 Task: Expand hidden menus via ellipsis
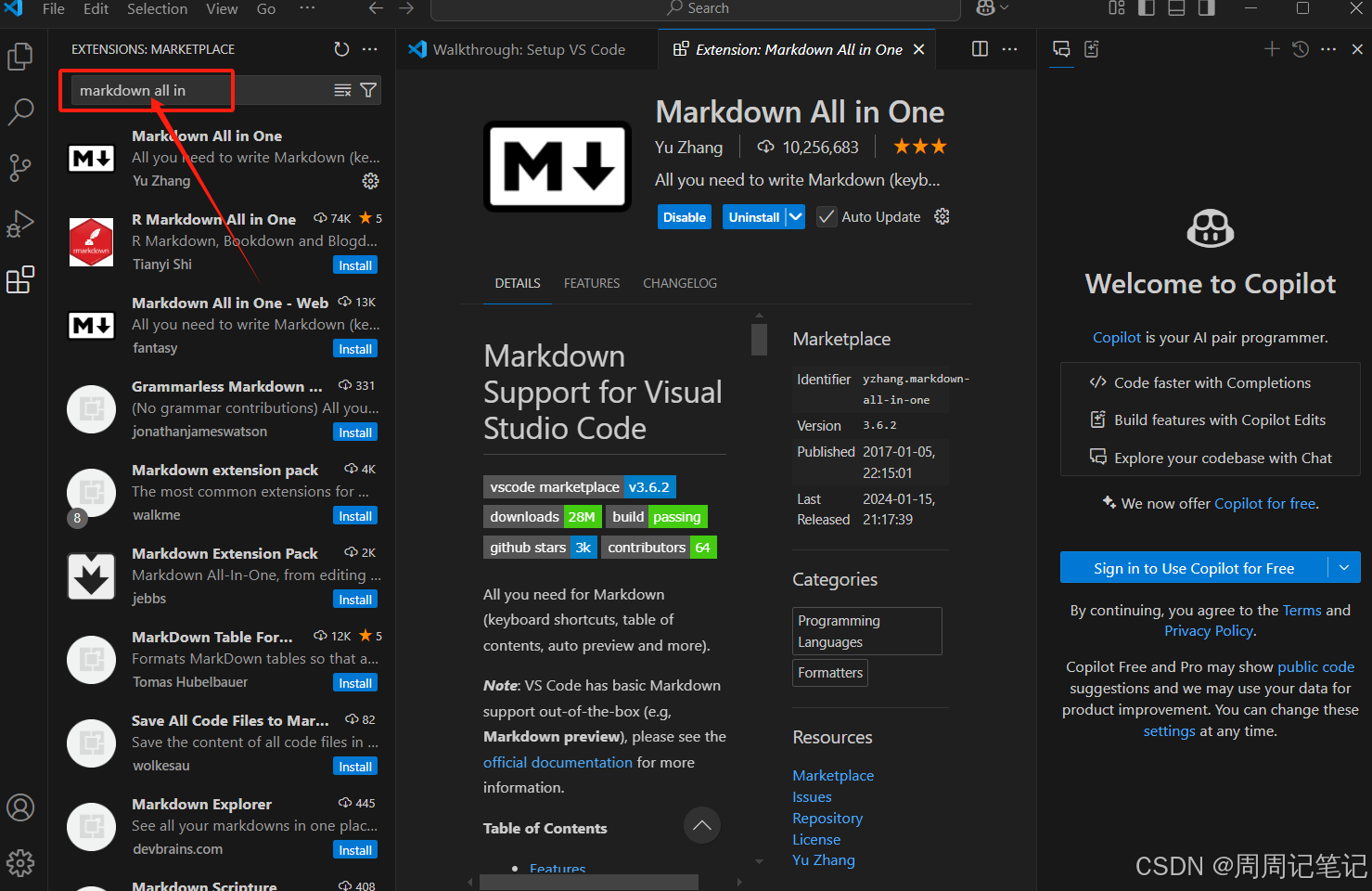(307, 8)
